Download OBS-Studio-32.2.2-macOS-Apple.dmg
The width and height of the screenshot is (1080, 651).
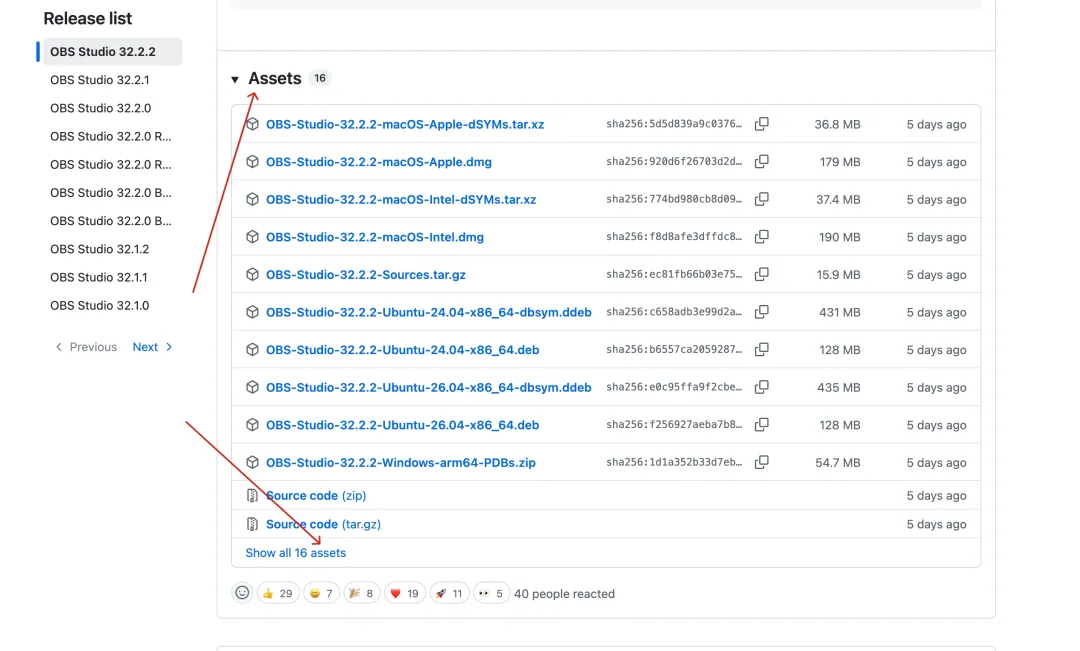(379, 162)
